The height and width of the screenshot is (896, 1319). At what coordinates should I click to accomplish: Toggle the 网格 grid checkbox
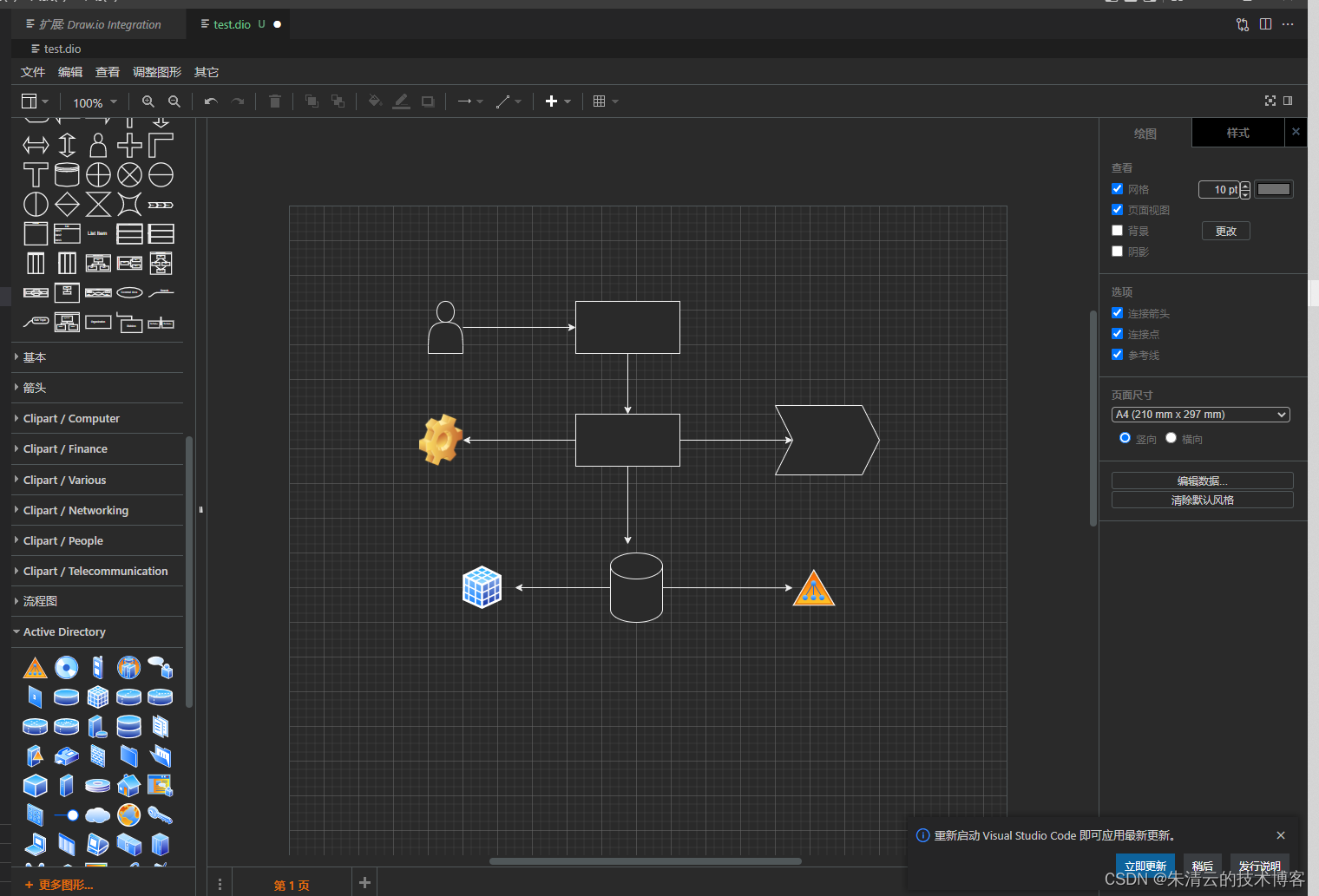pyautogui.click(x=1118, y=188)
